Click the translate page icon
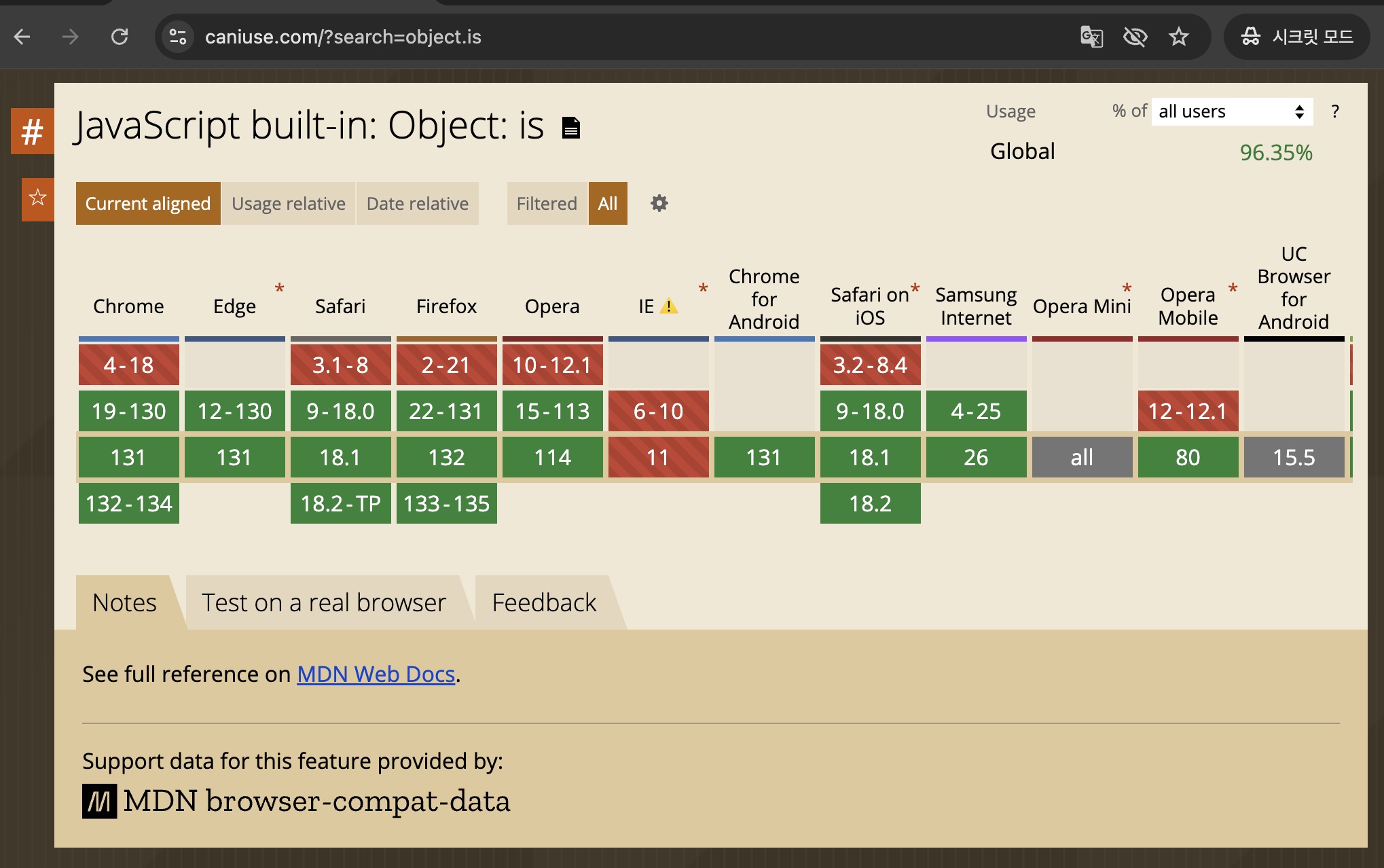Viewport: 1384px width, 868px height. (x=1091, y=37)
